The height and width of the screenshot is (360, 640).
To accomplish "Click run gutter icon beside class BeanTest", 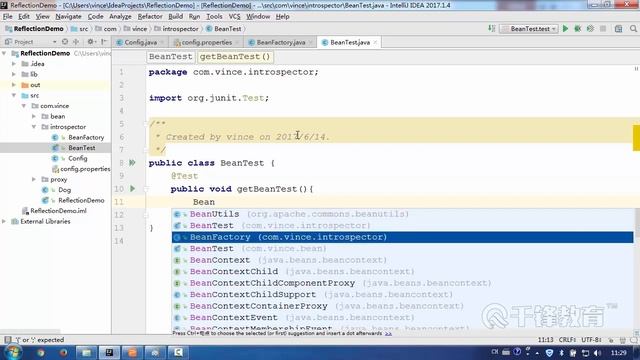I will (x=132, y=163).
